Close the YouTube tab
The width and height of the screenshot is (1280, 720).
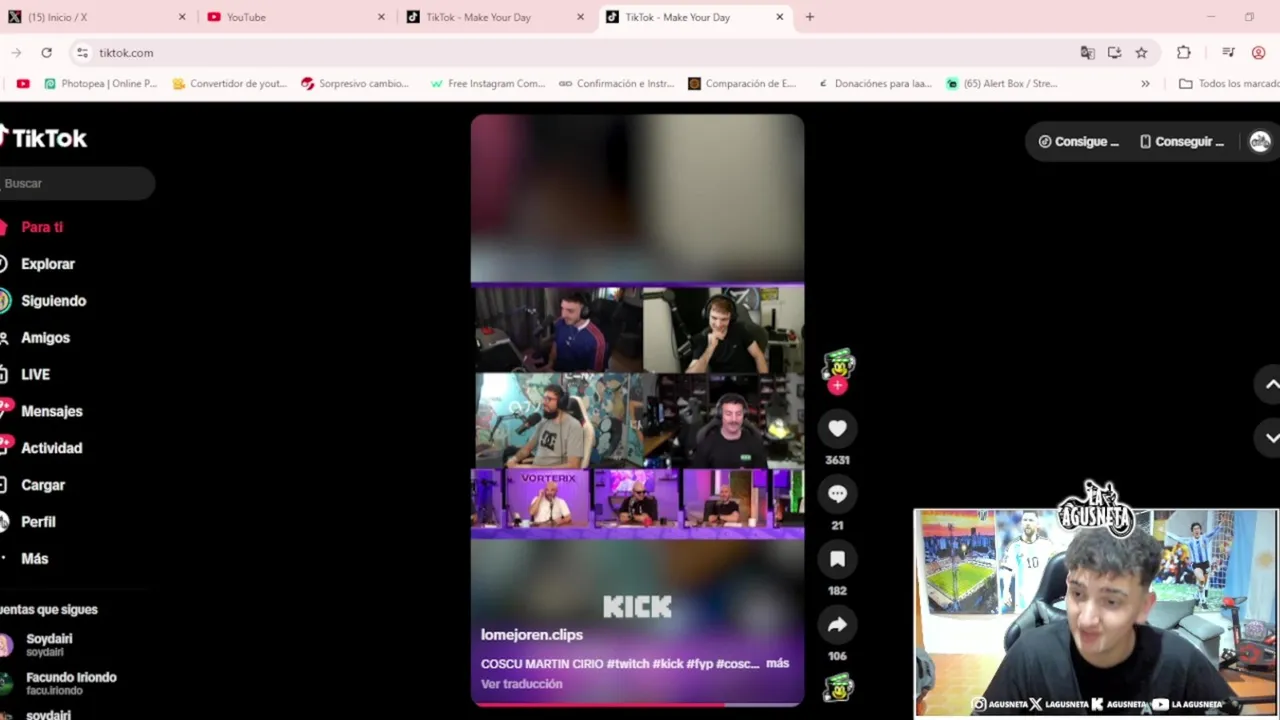pyautogui.click(x=381, y=17)
